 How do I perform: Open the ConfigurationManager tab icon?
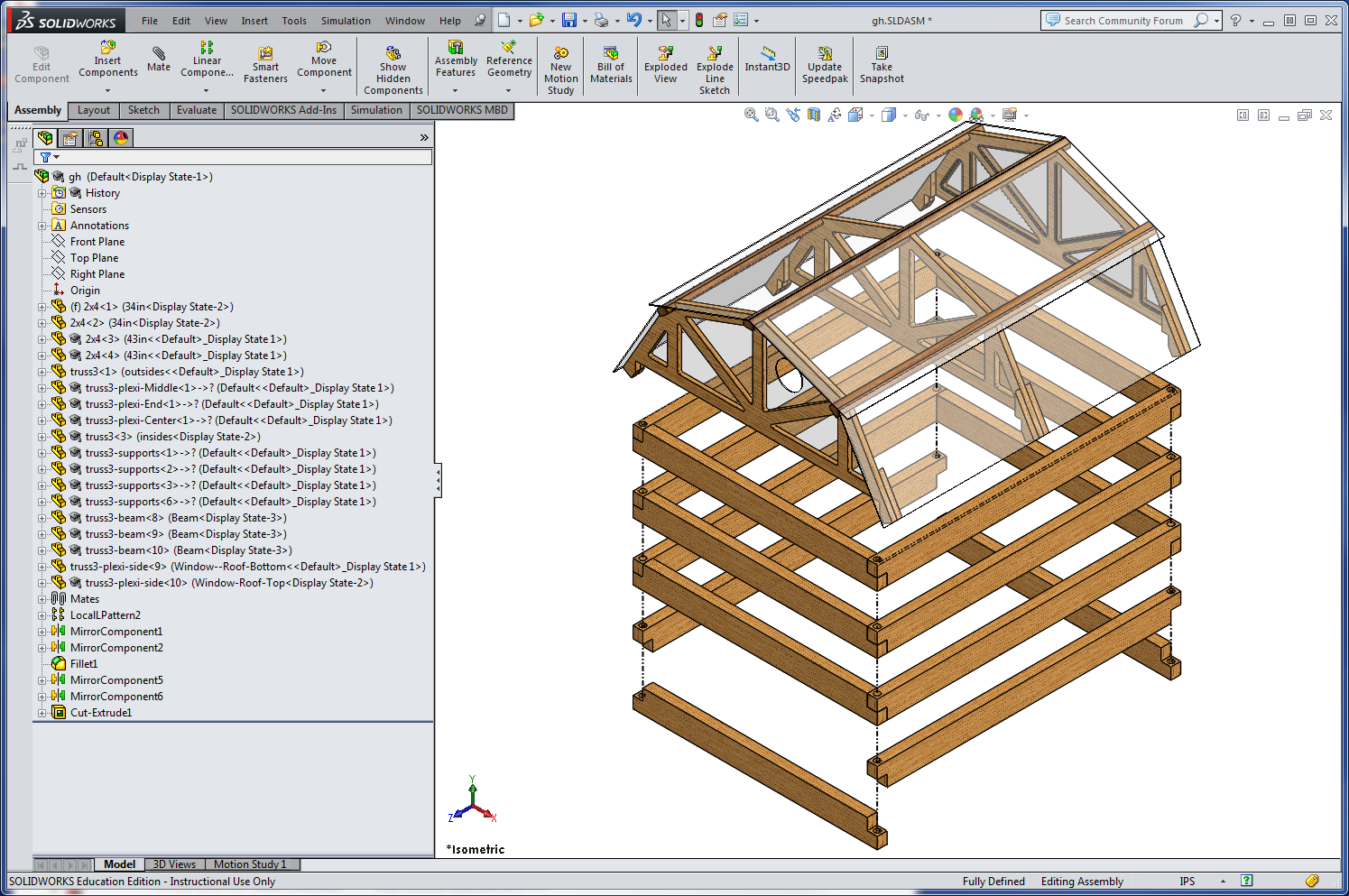coord(96,137)
